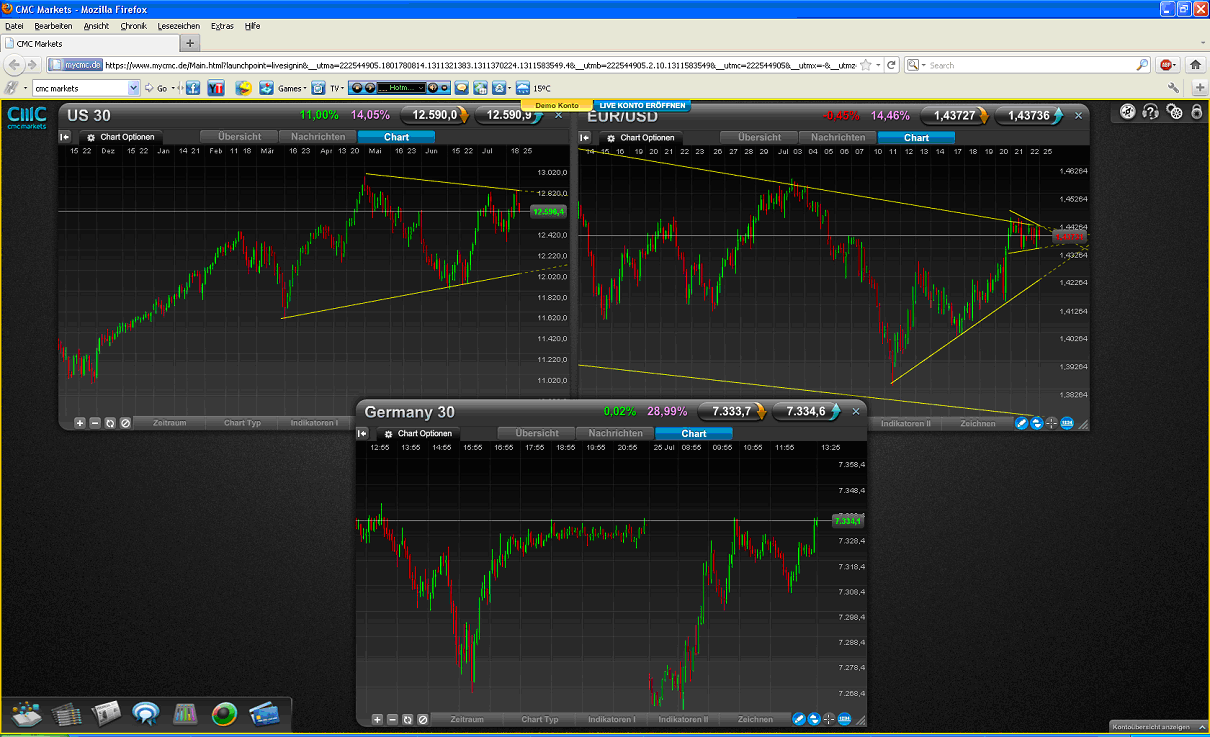Open the colored ring dock icon
Image resolution: width=1210 pixels, height=737 pixels.
click(224, 714)
